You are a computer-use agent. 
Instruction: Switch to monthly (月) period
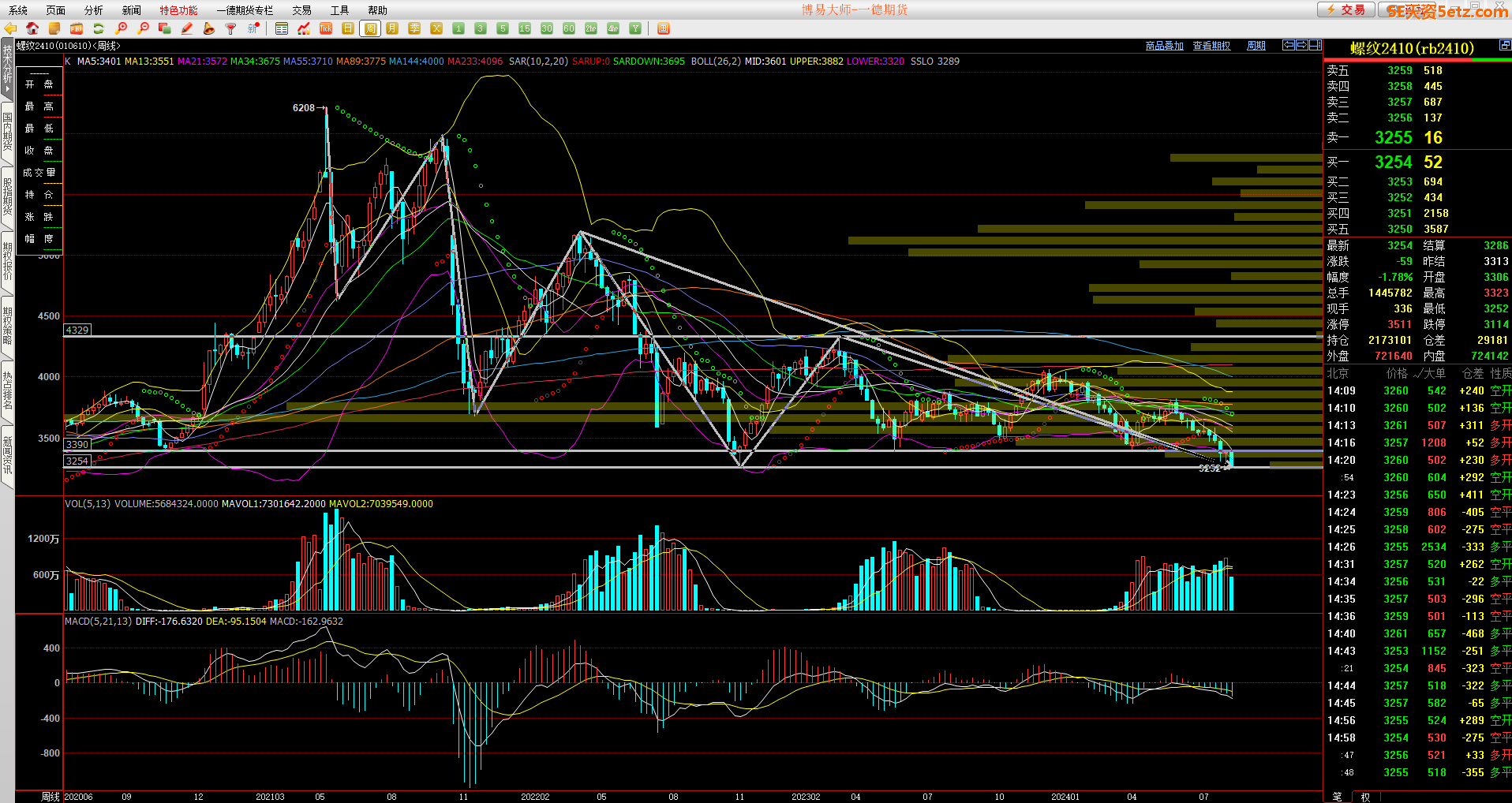click(x=392, y=28)
